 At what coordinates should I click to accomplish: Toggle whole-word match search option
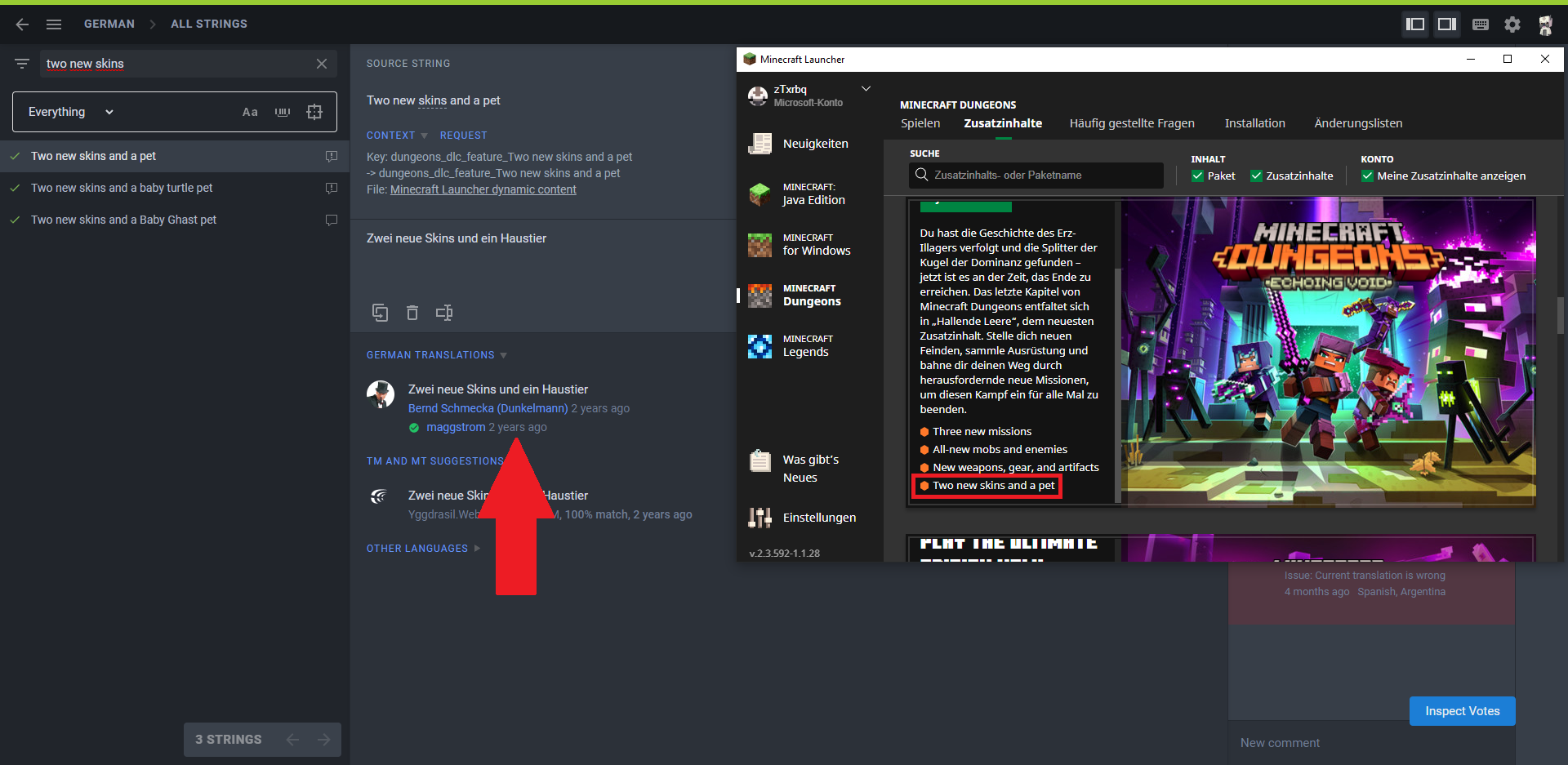click(x=283, y=112)
